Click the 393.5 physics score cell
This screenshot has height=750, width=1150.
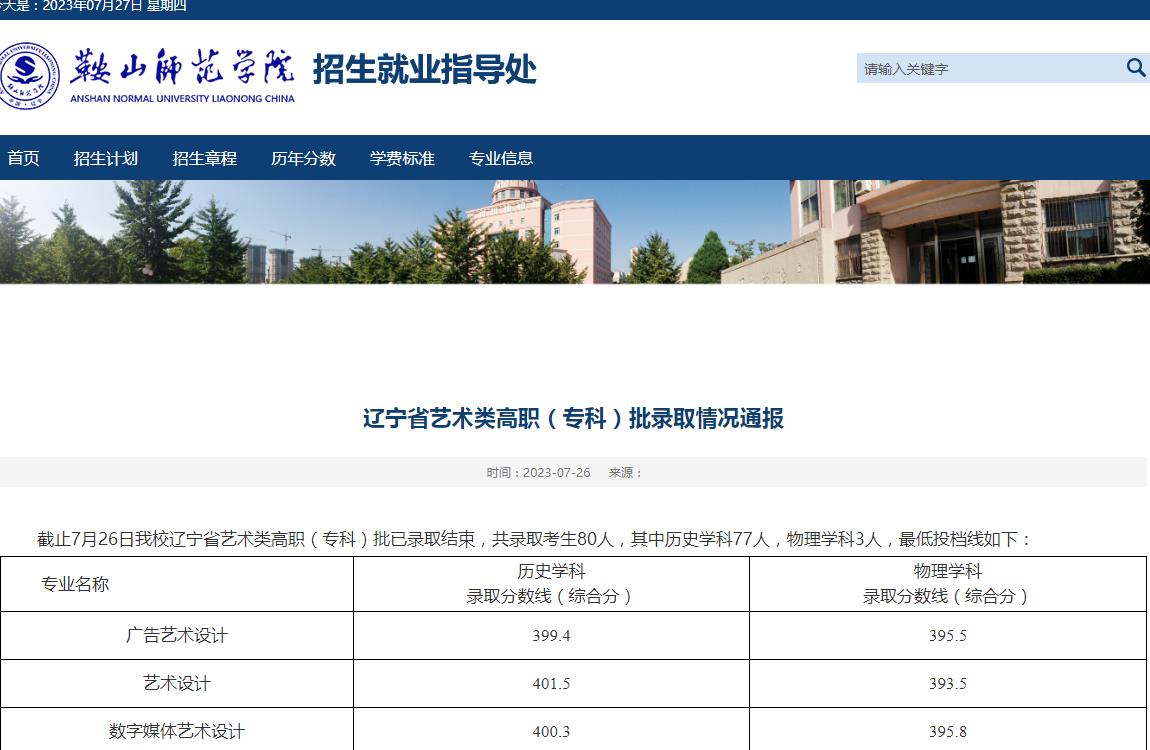(948, 683)
